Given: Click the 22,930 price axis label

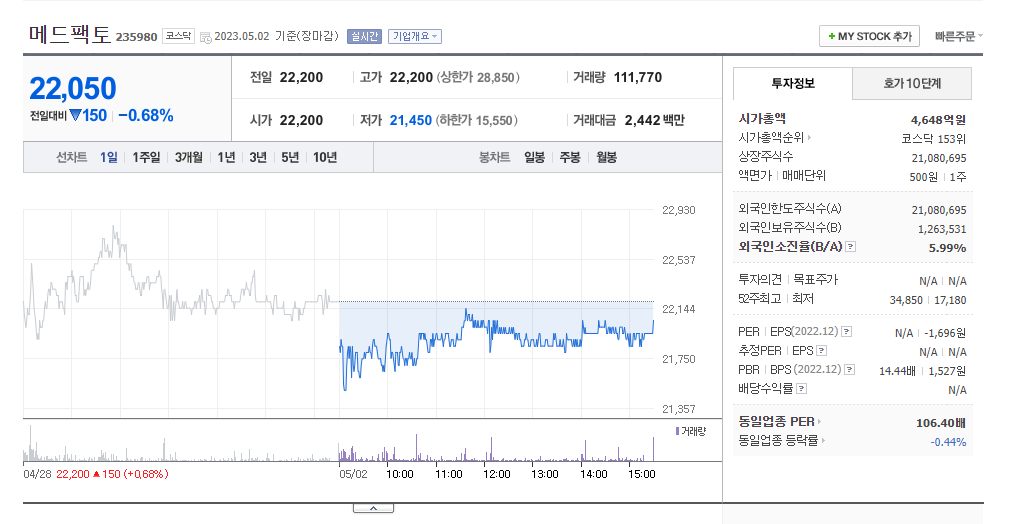Looking at the screenshot, I should pyautogui.click(x=679, y=210).
